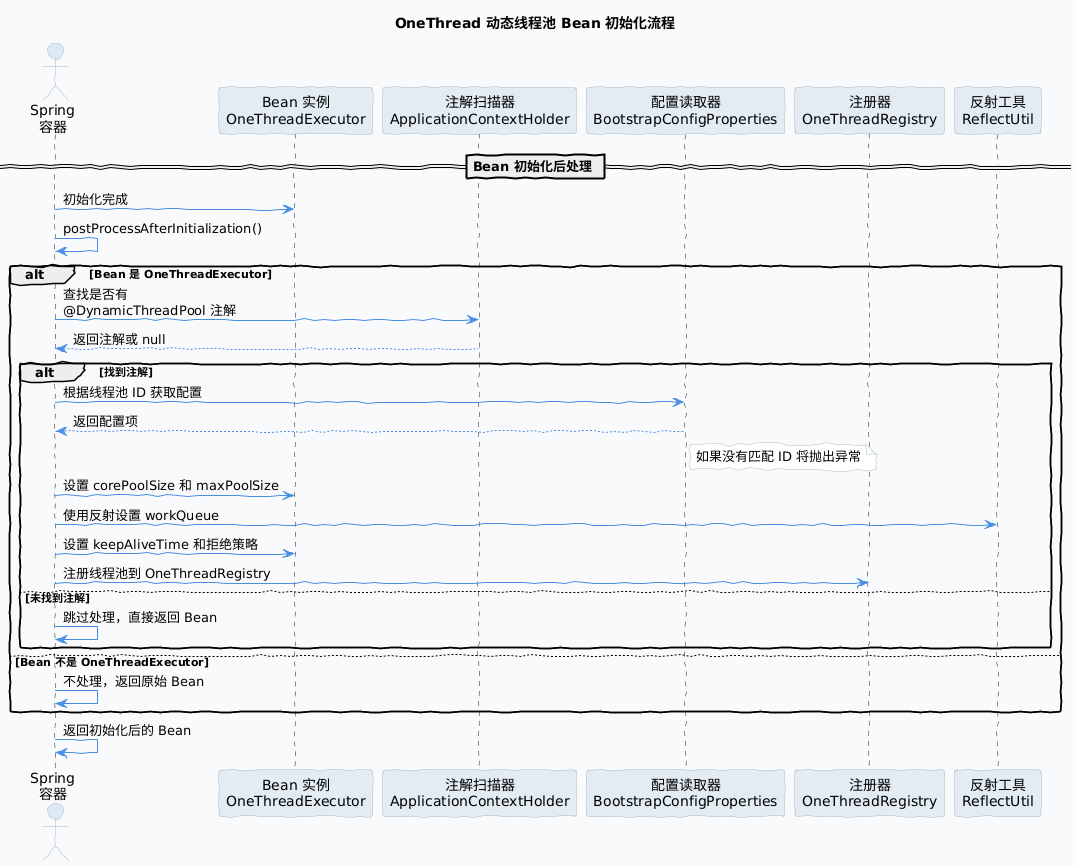Click the Bean 初始化后处理 divider label
Image resolution: width=1076 pixels, height=866 pixels.
pos(535,167)
